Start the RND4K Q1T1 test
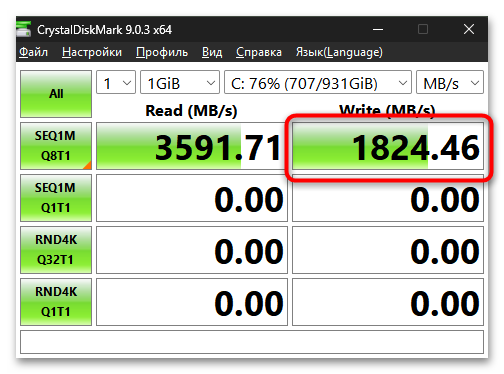This screenshot has height=374, width=504. tap(56, 302)
